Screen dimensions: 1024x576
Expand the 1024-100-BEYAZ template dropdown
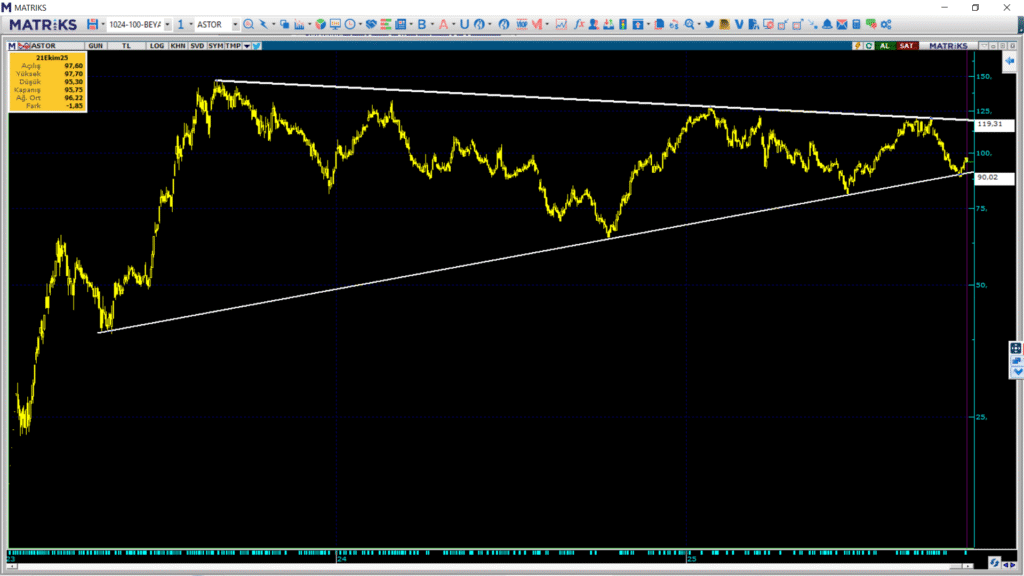tap(167, 24)
